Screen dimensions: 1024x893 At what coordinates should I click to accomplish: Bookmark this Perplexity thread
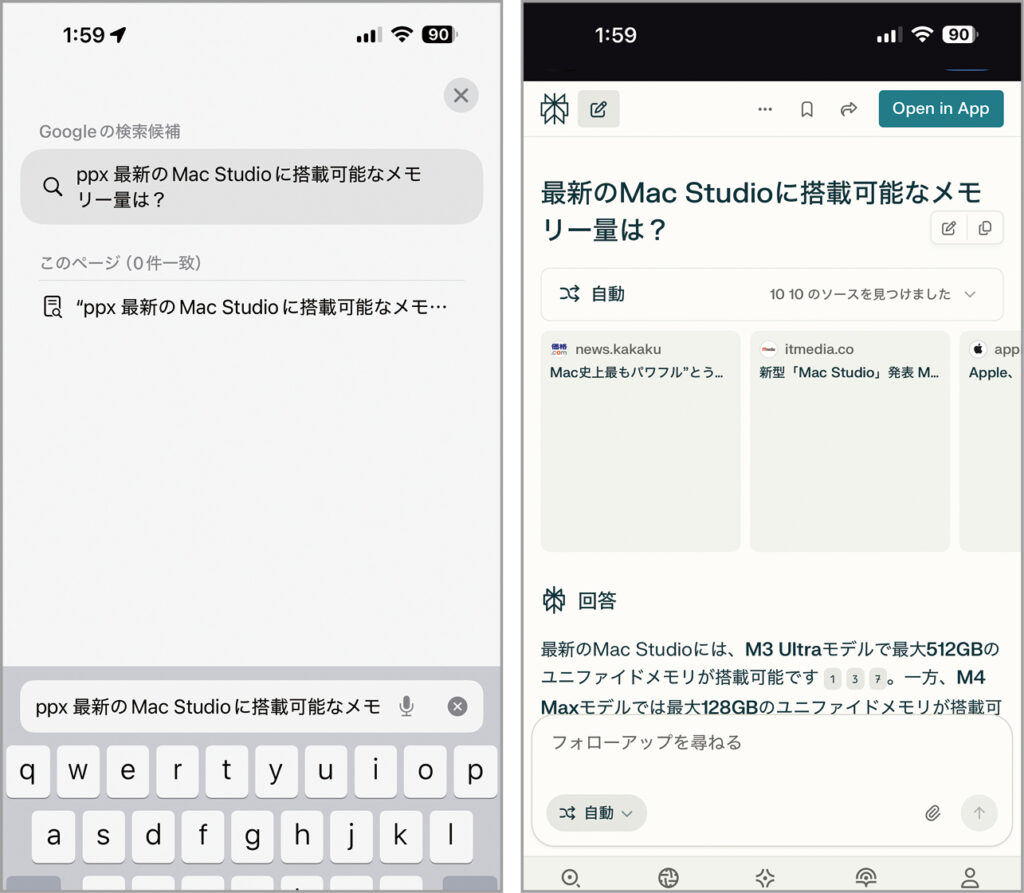click(x=807, y=109)
